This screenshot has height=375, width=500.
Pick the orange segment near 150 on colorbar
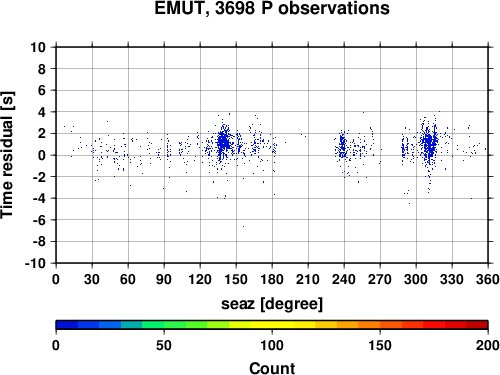[x=380, y=325]
